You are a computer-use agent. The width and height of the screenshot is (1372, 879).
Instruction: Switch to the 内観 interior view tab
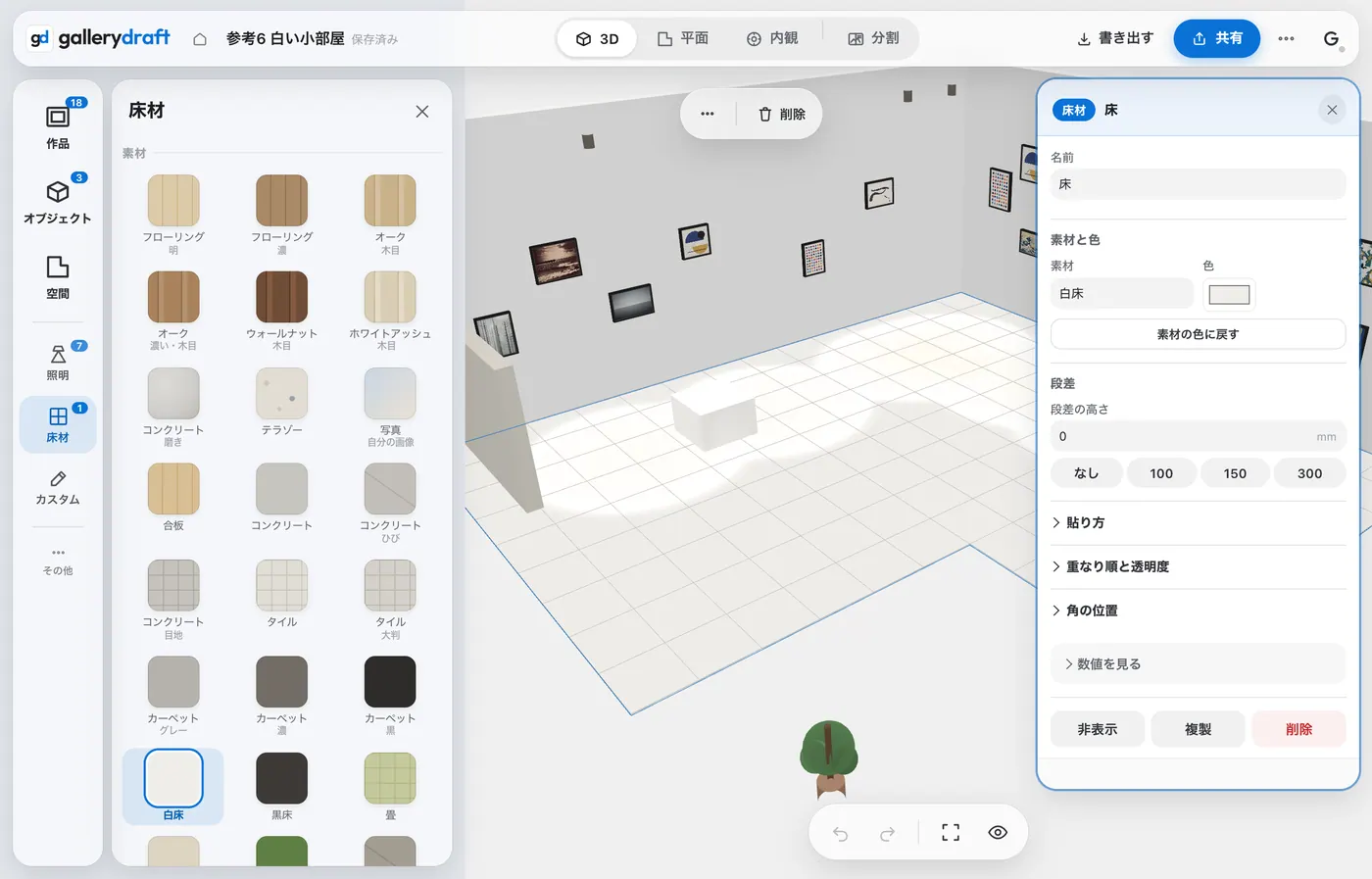point(772,39)
